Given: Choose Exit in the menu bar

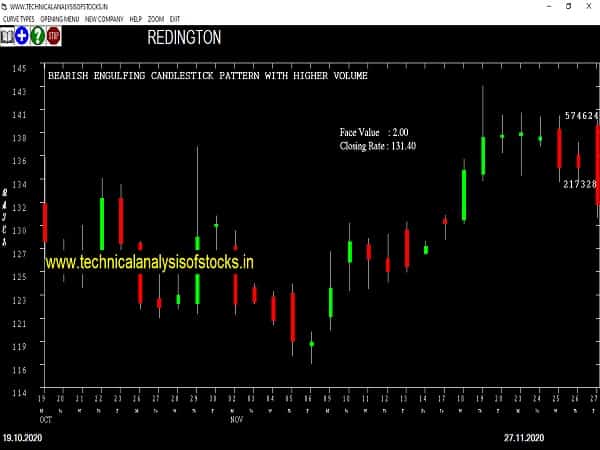Looking at the screenshot, I should pos(176,19).
